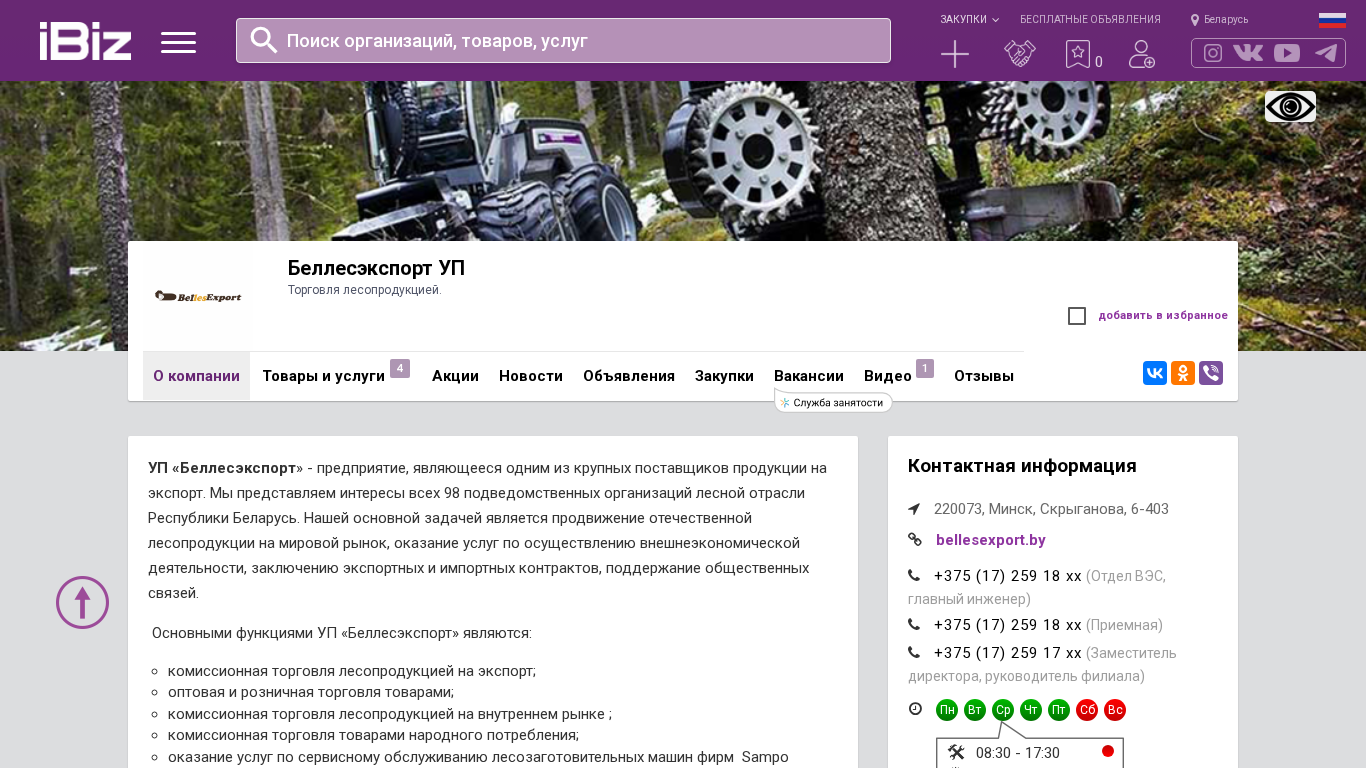This screenshot has height=768, width=1366.
Task: Open the Instagram page icon
Action: 1213,53
